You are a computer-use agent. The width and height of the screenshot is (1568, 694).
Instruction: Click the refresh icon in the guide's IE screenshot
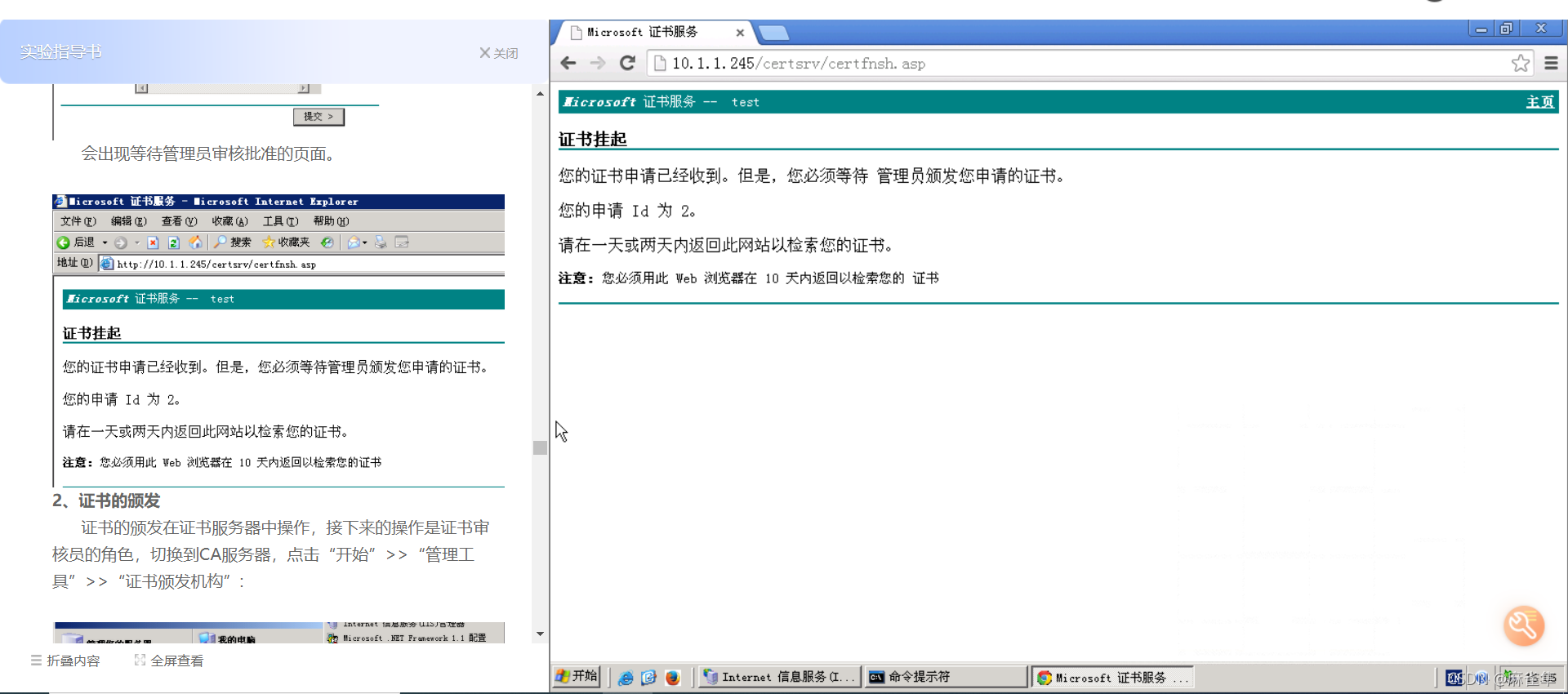[x=174, y=242]
